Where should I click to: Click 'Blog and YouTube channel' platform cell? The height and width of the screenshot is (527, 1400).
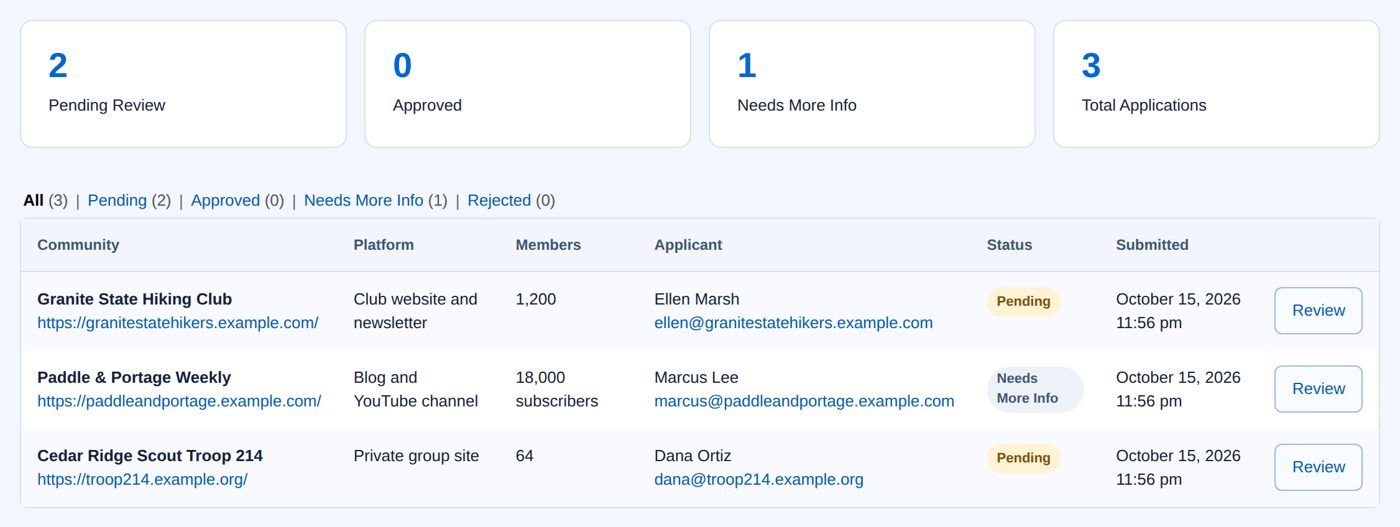click(x=415, y=389)
